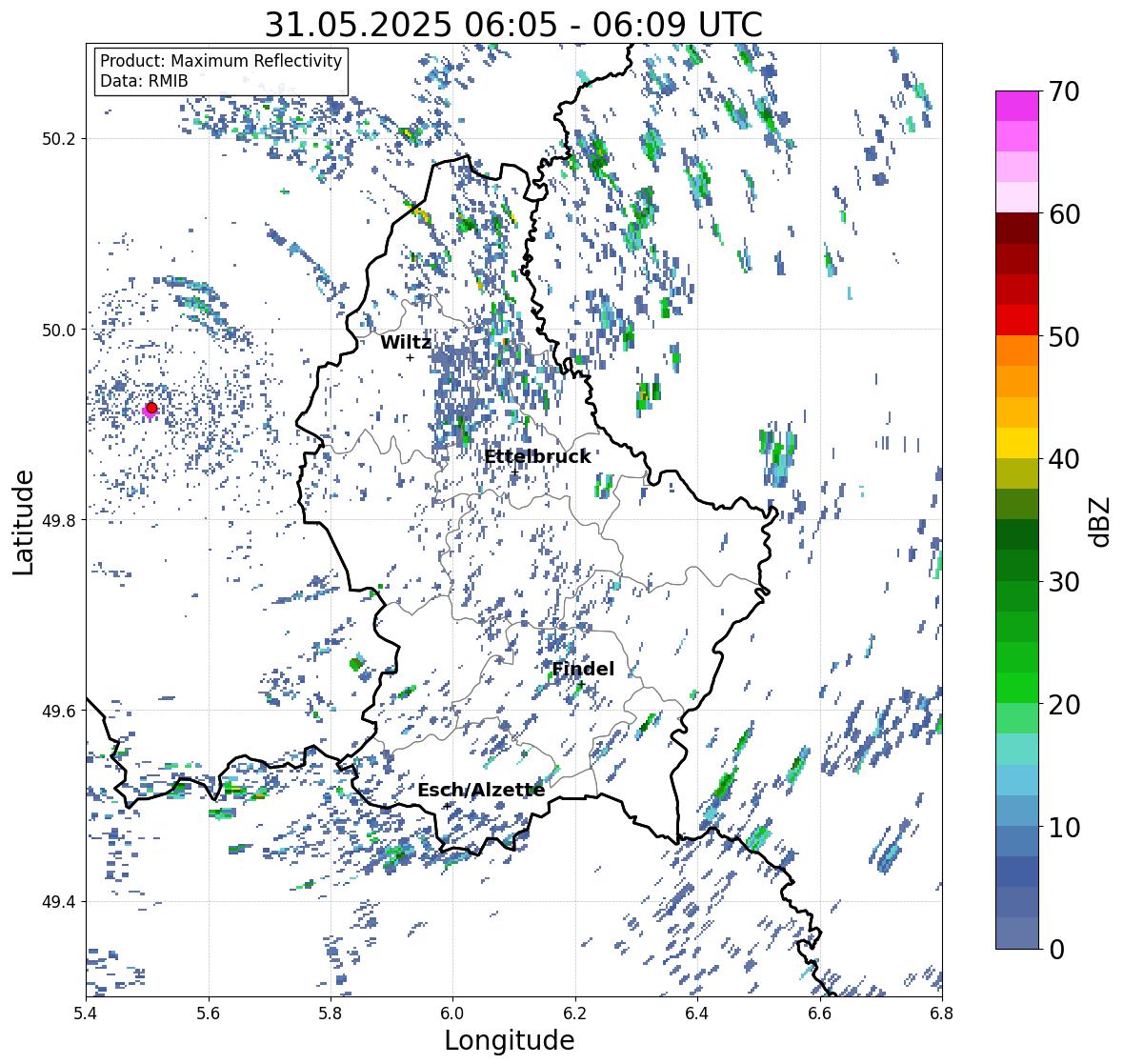The height and width of the screenshot is (1064, 1123).
Task: Click the red radar location dot
Action: 151,408
